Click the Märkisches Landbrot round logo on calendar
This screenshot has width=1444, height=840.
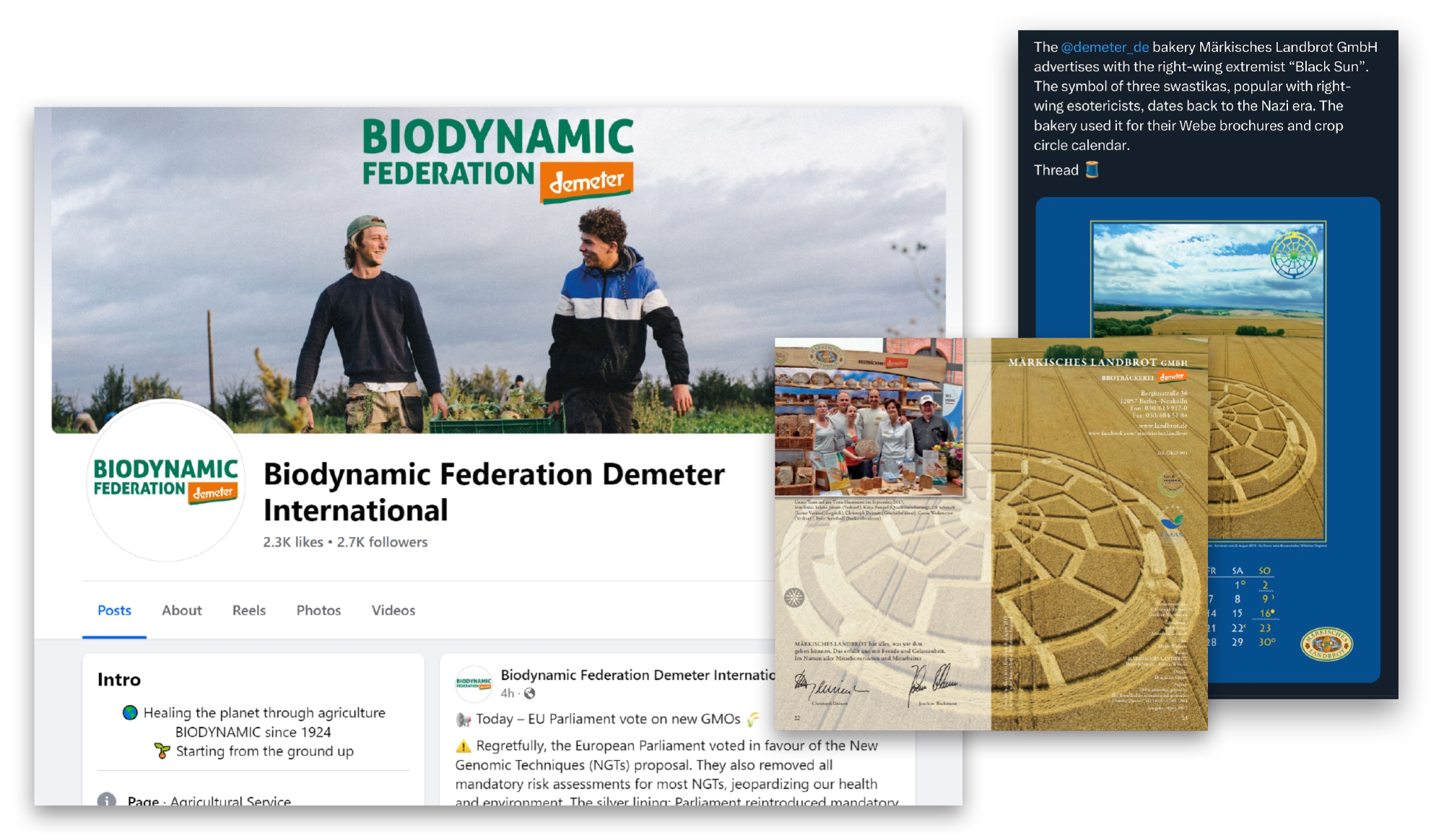(1326, 644)
